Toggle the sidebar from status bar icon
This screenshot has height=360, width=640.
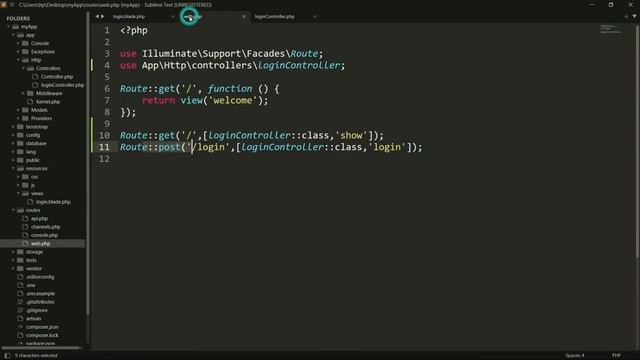tap(7, 356)
